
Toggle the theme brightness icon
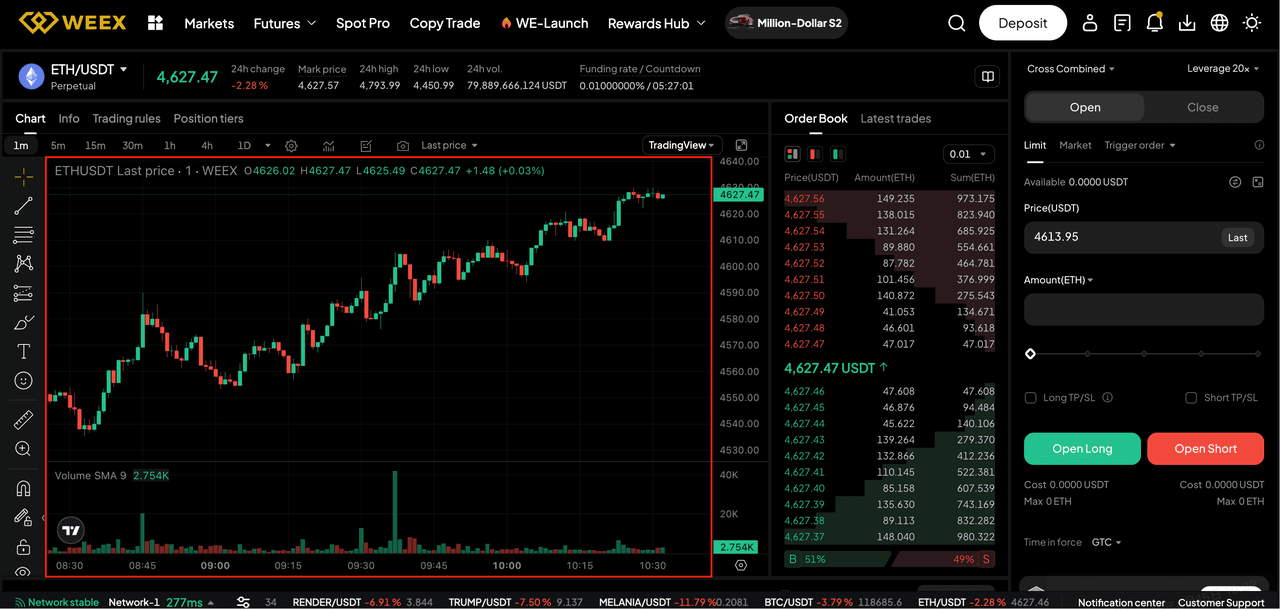tap(1251, 22)
